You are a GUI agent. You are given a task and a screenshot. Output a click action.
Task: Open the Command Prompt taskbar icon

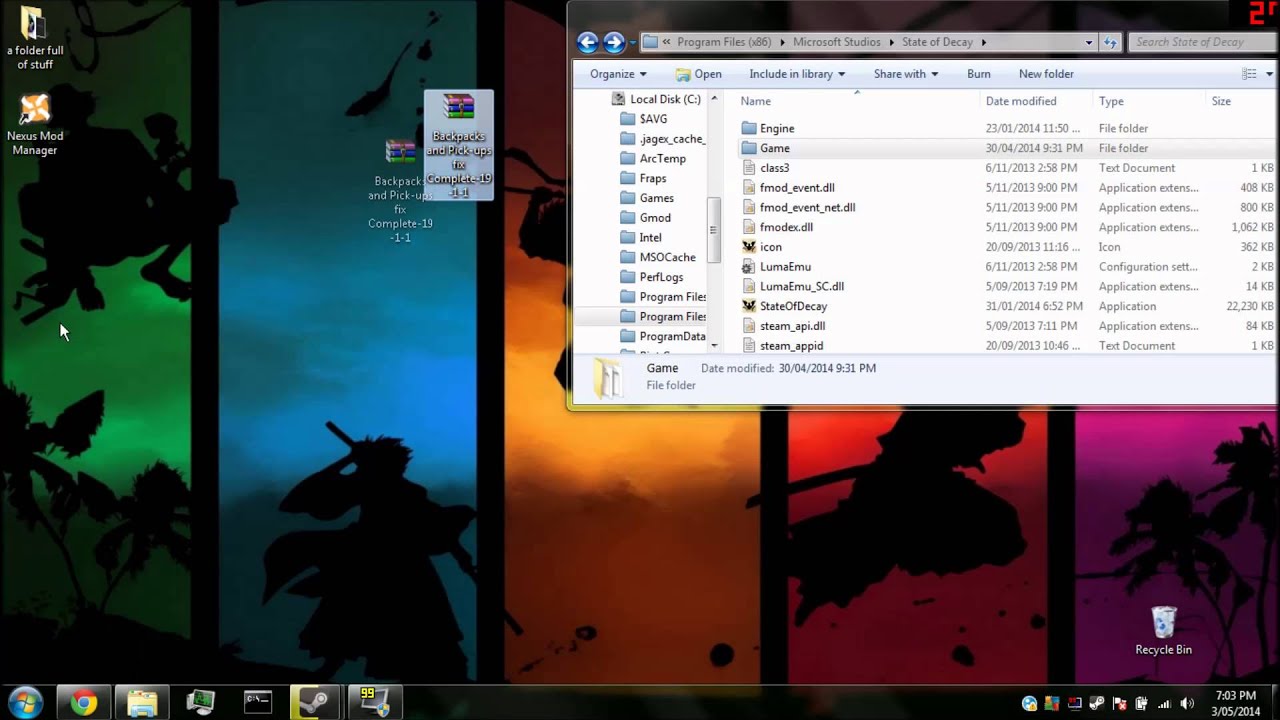pyautogui.click(x=258, y=703)
